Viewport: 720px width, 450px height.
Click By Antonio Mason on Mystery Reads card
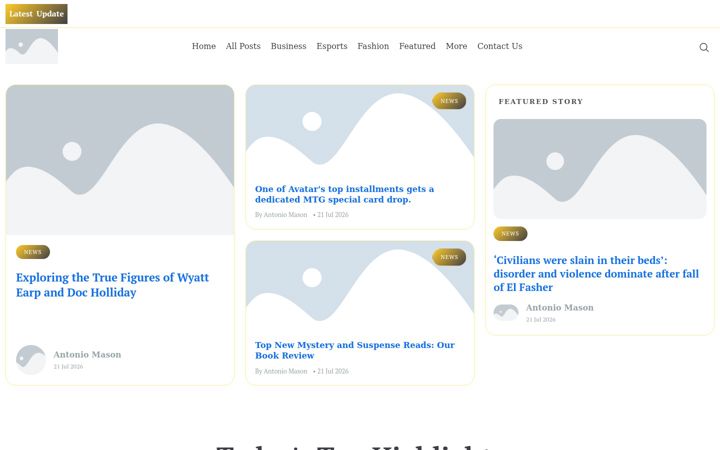(281, 371)
